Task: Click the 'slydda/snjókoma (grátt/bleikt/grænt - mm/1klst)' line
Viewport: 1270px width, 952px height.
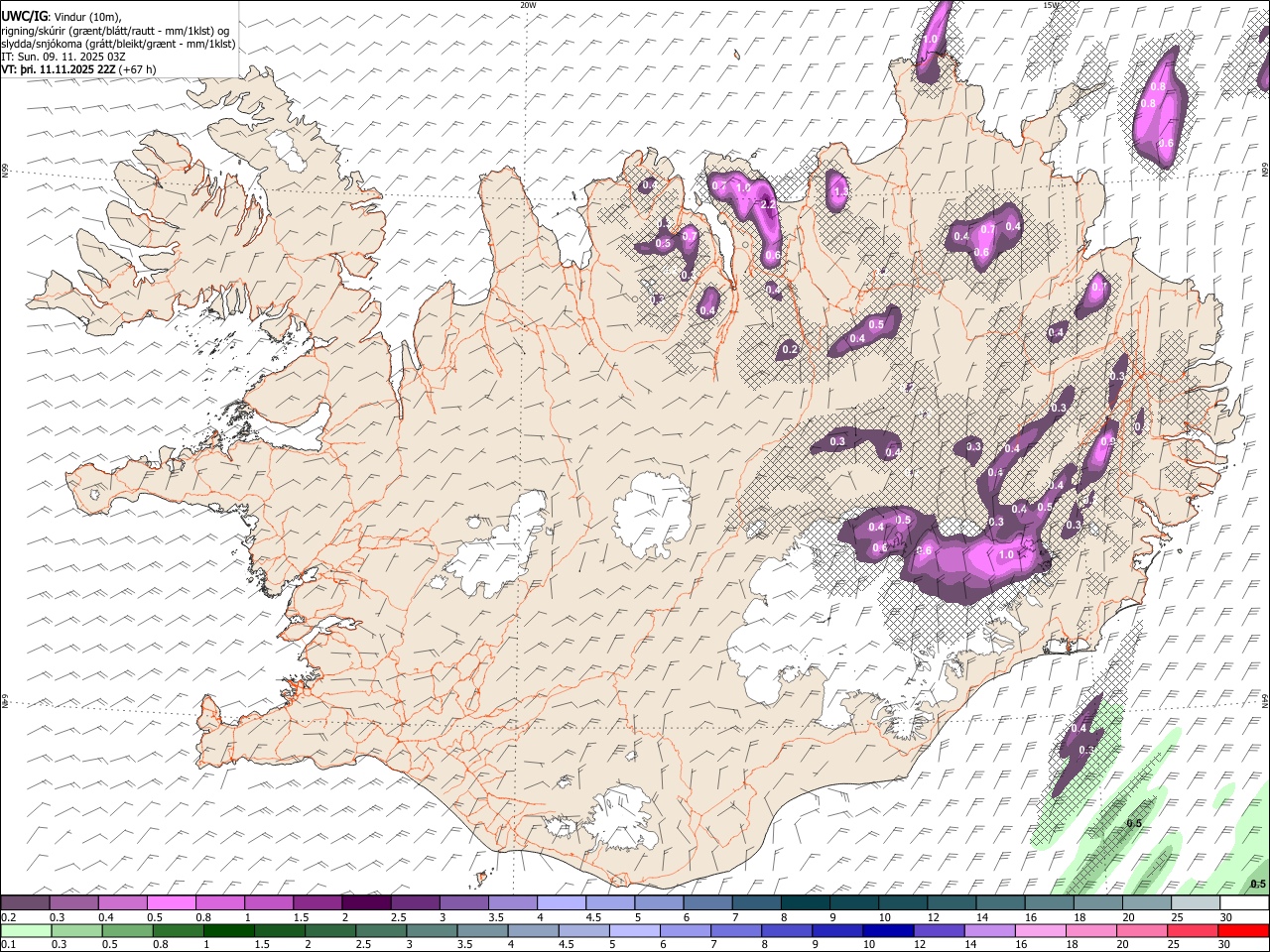Action: (118, 44)
